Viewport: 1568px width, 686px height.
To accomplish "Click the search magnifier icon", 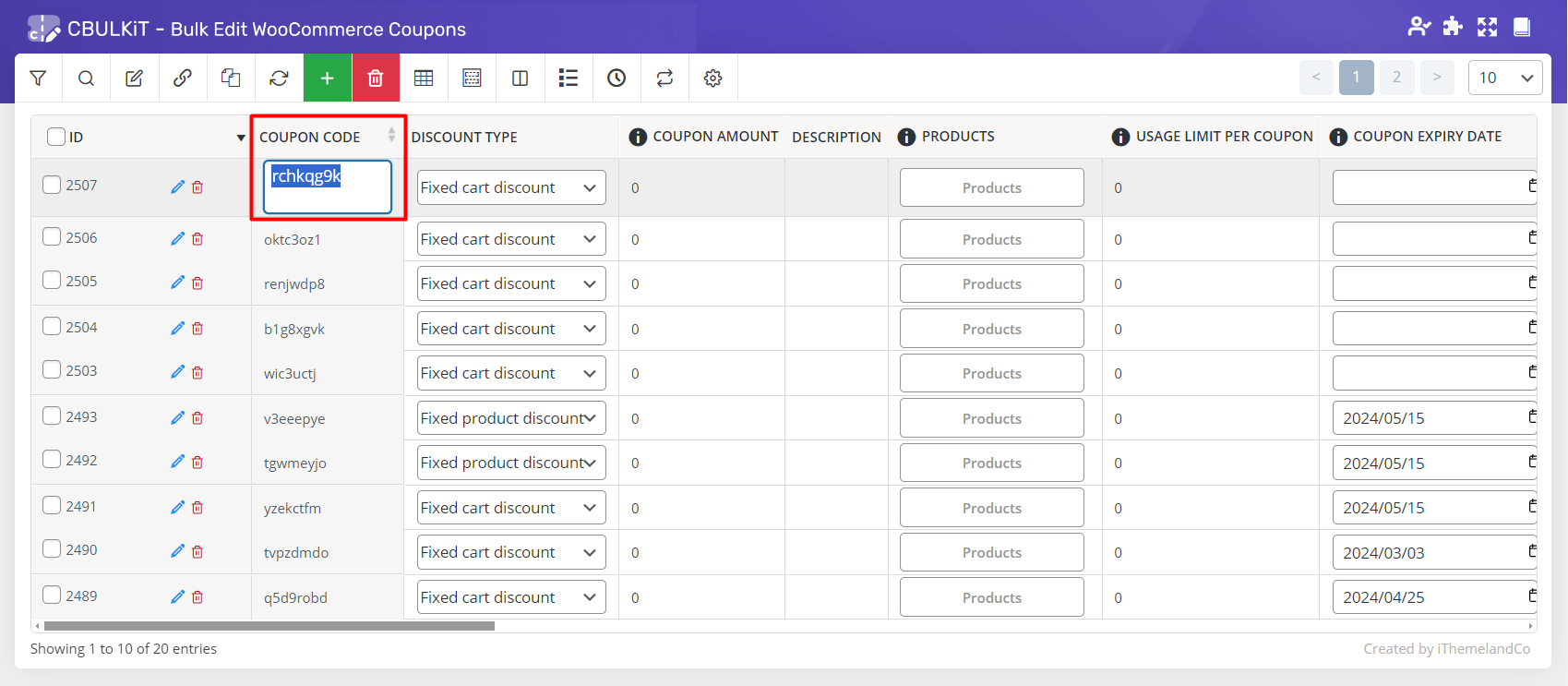I will (86, 78).
